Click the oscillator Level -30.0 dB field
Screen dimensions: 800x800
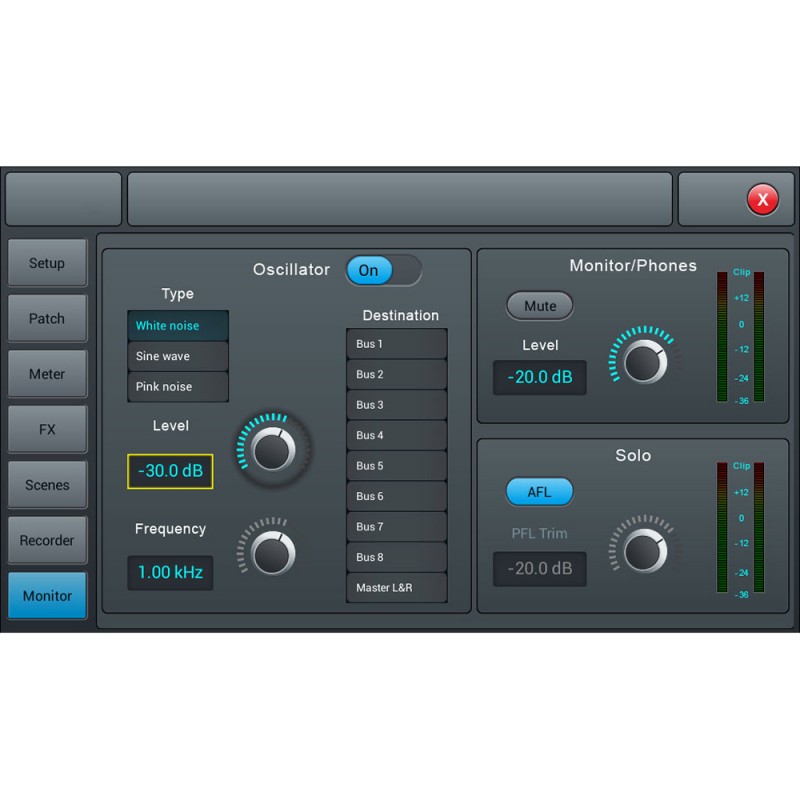170,471
